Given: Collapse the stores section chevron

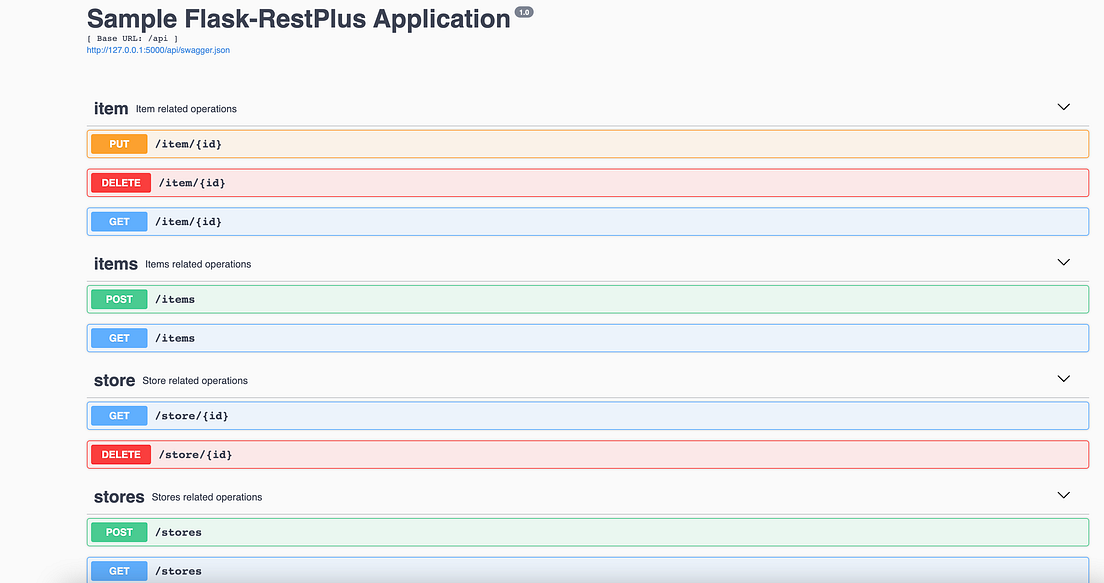Looking at the screenshot, I should pos(1063,495).
